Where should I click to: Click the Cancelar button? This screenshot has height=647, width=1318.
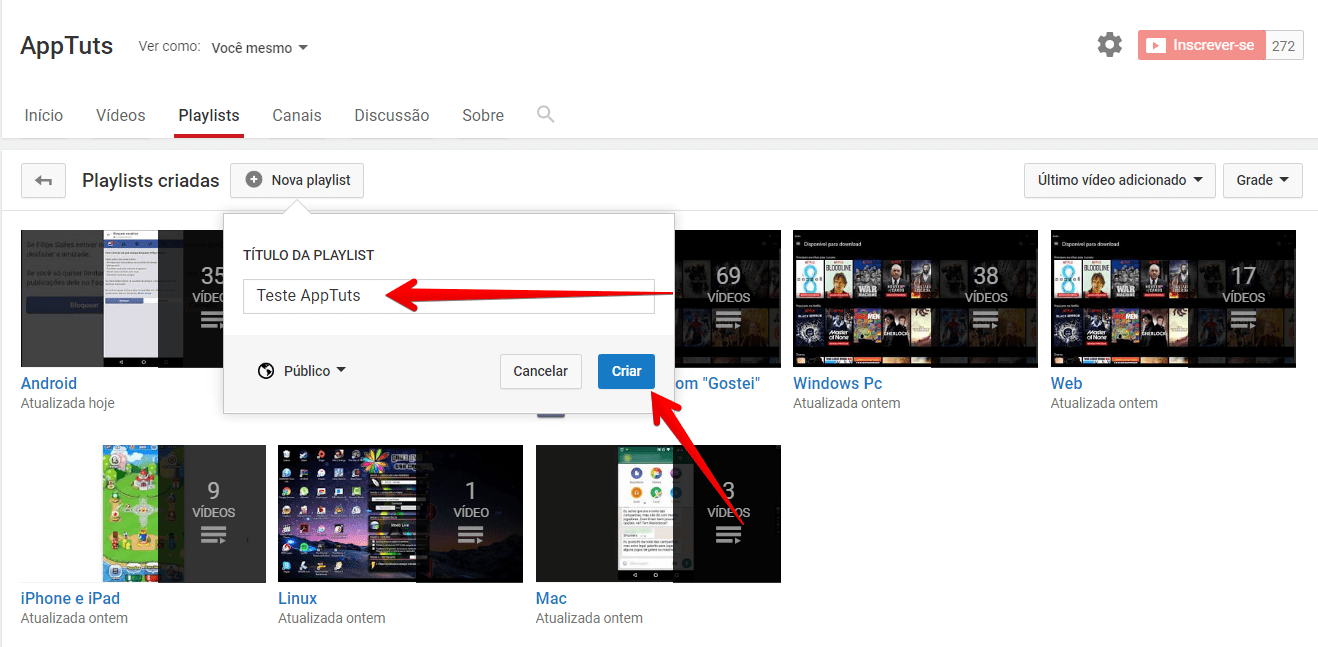click(x=540, y=371)
